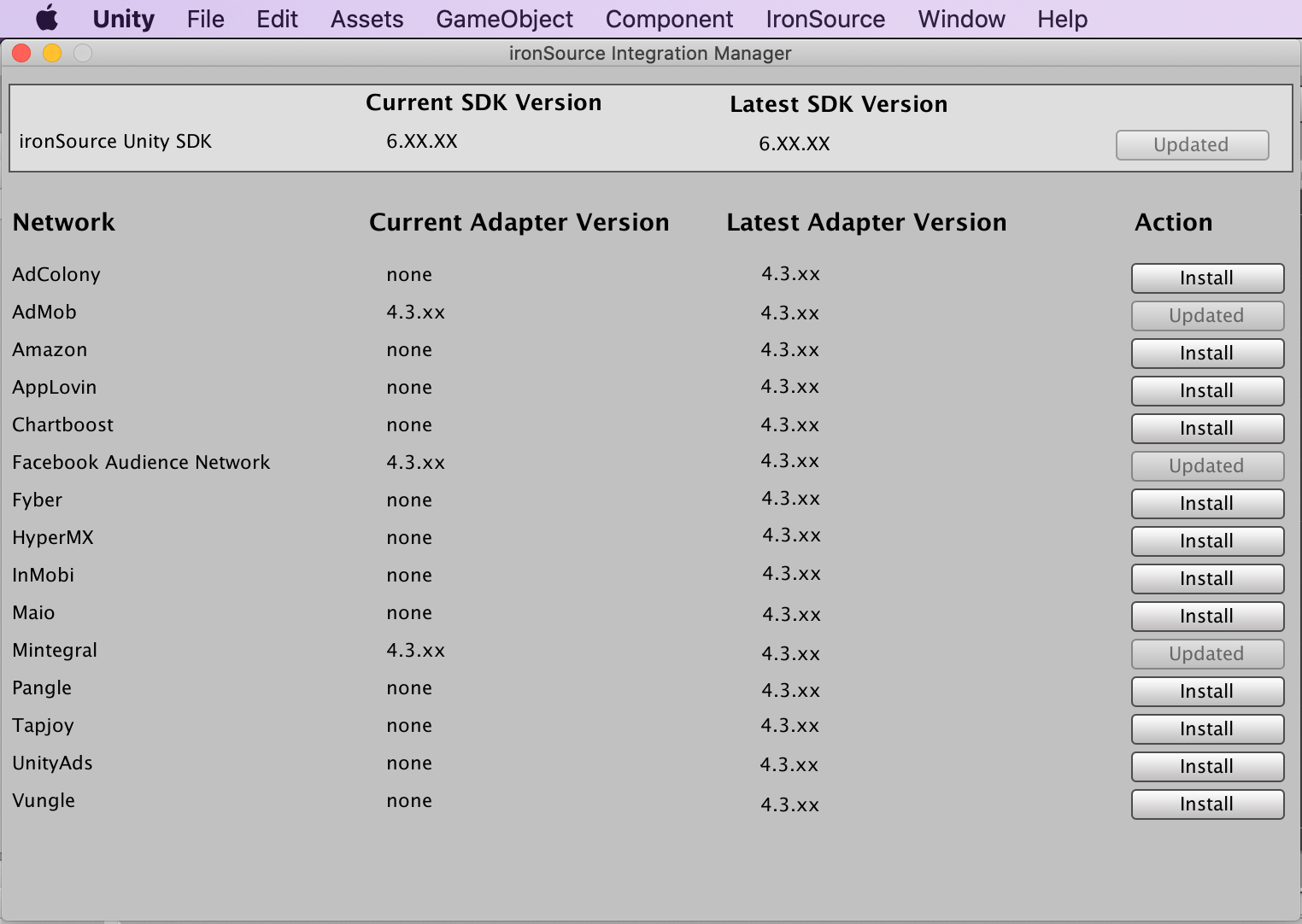Click Vungle's latest adapter version 4.3.xx
Screen dimensions: 1302x924
pyautogui.click(x=790, y=804)
